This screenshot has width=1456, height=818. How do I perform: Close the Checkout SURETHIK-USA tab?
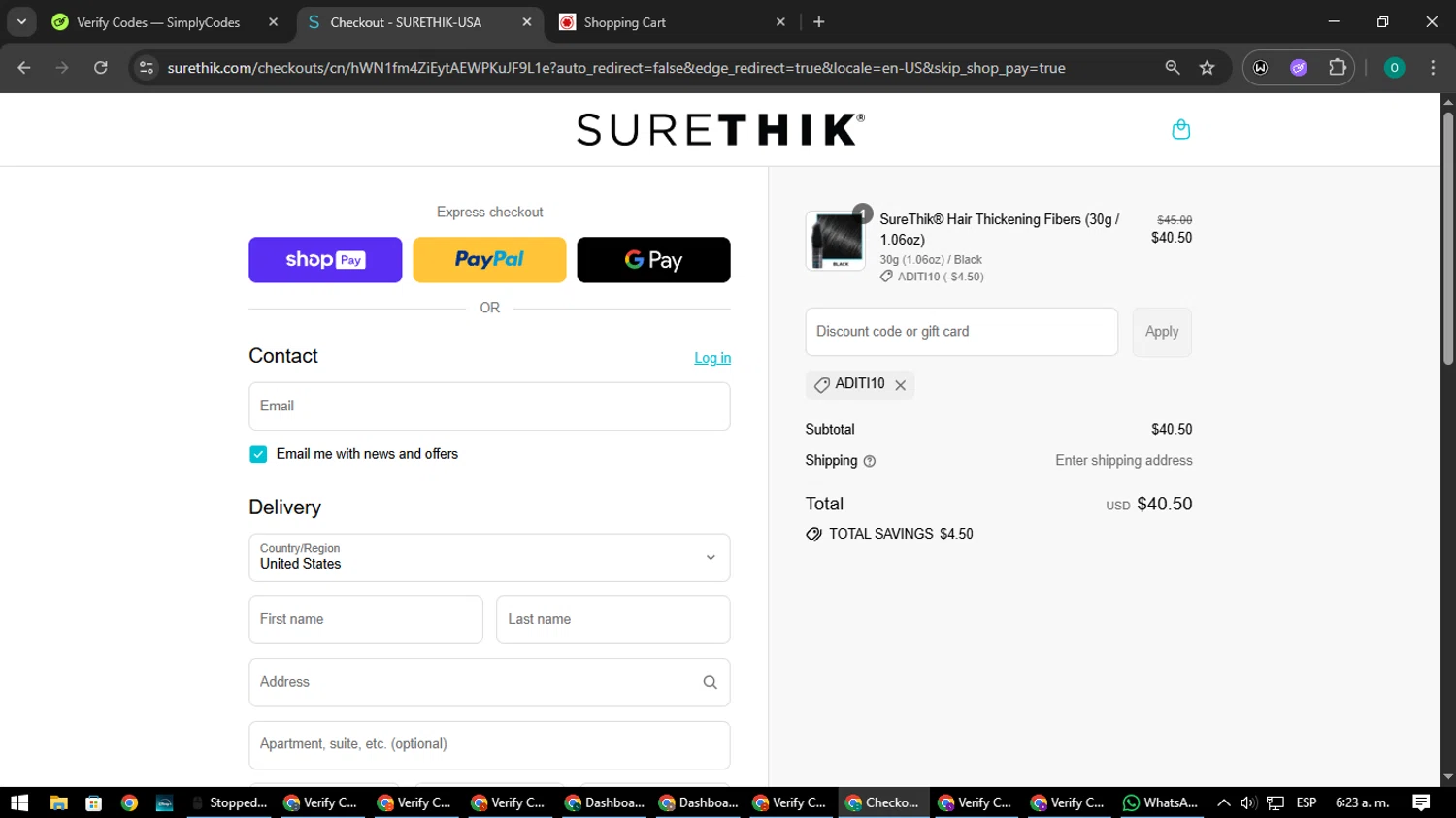point(526,22)
